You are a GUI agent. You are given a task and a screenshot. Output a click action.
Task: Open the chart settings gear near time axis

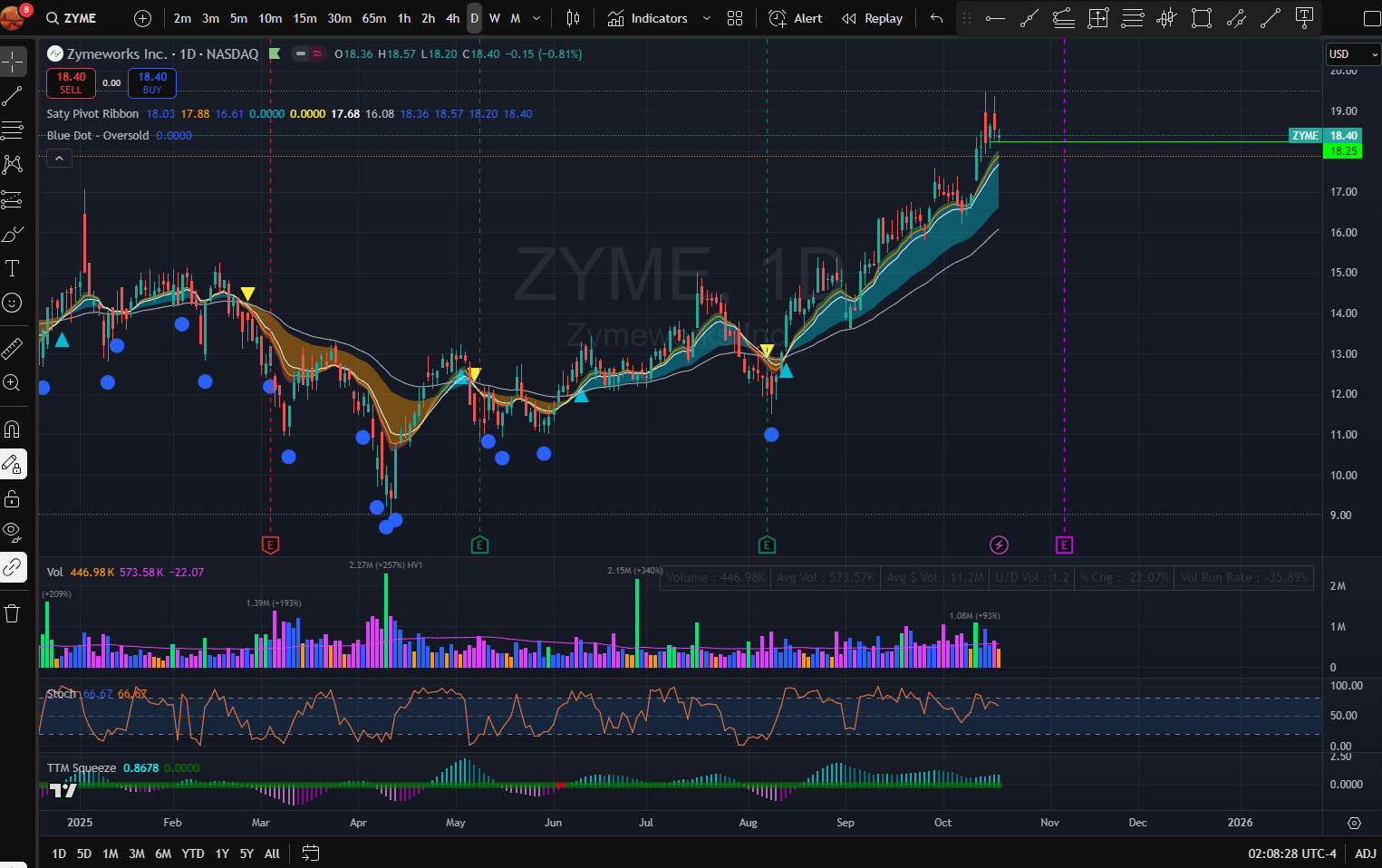pyautogui.click(x=1354, y=823)
